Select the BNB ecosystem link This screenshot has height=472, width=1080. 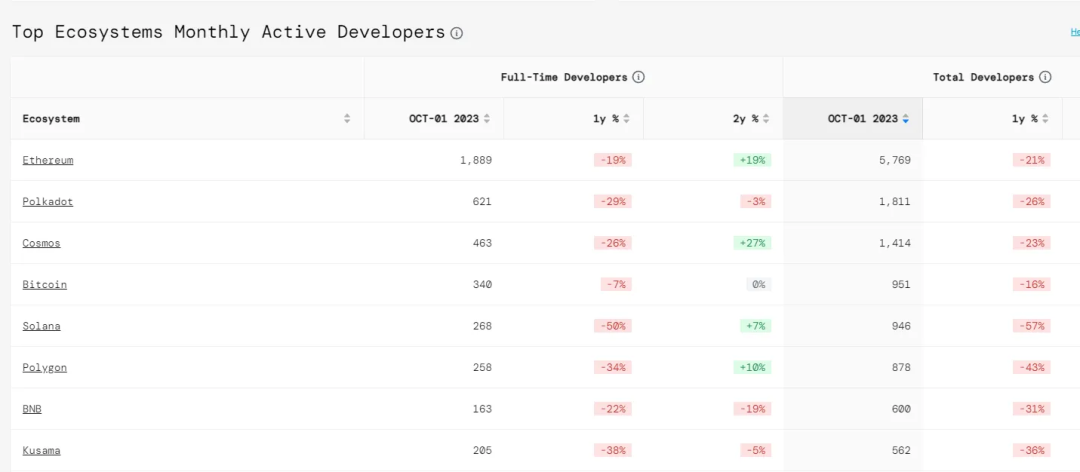pyautogui.click(x=32, y=409)
